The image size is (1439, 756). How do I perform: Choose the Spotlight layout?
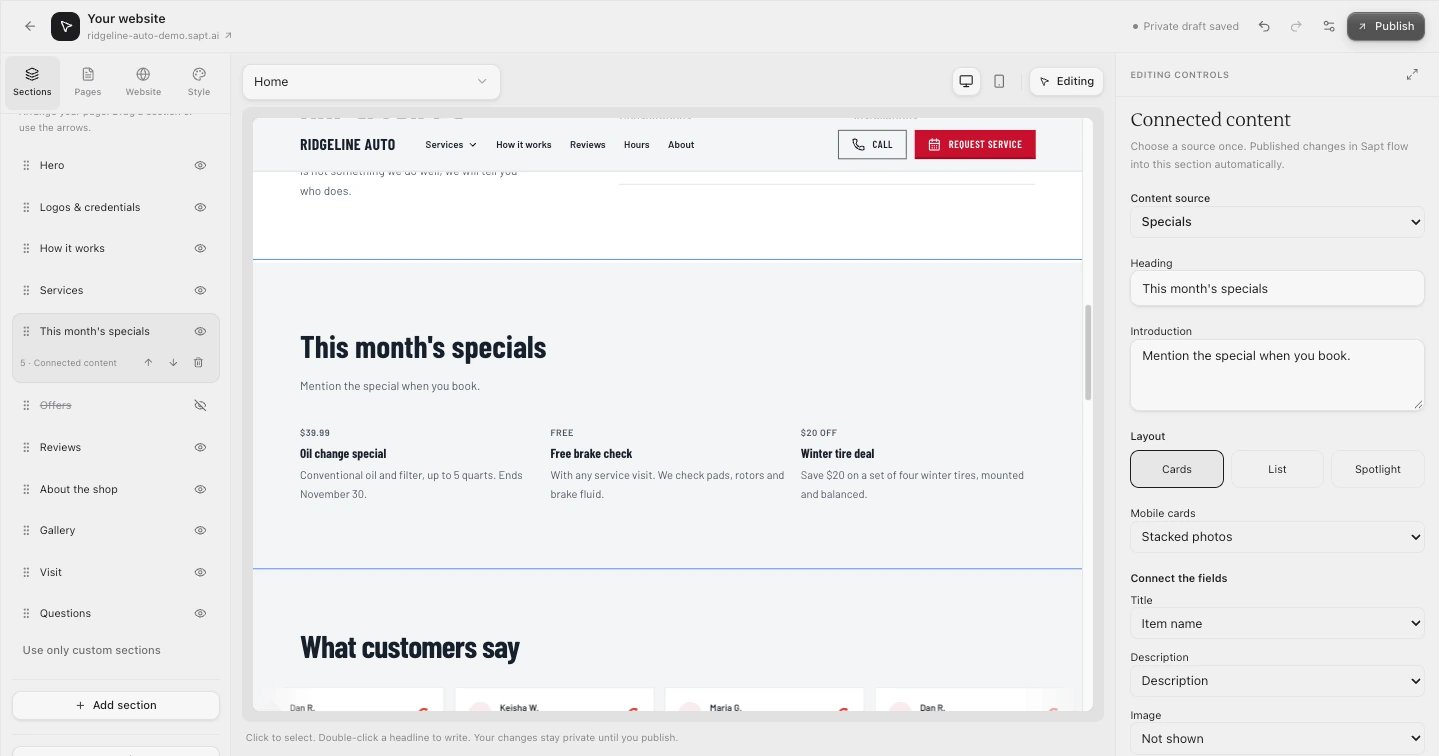pos(1377,469)
